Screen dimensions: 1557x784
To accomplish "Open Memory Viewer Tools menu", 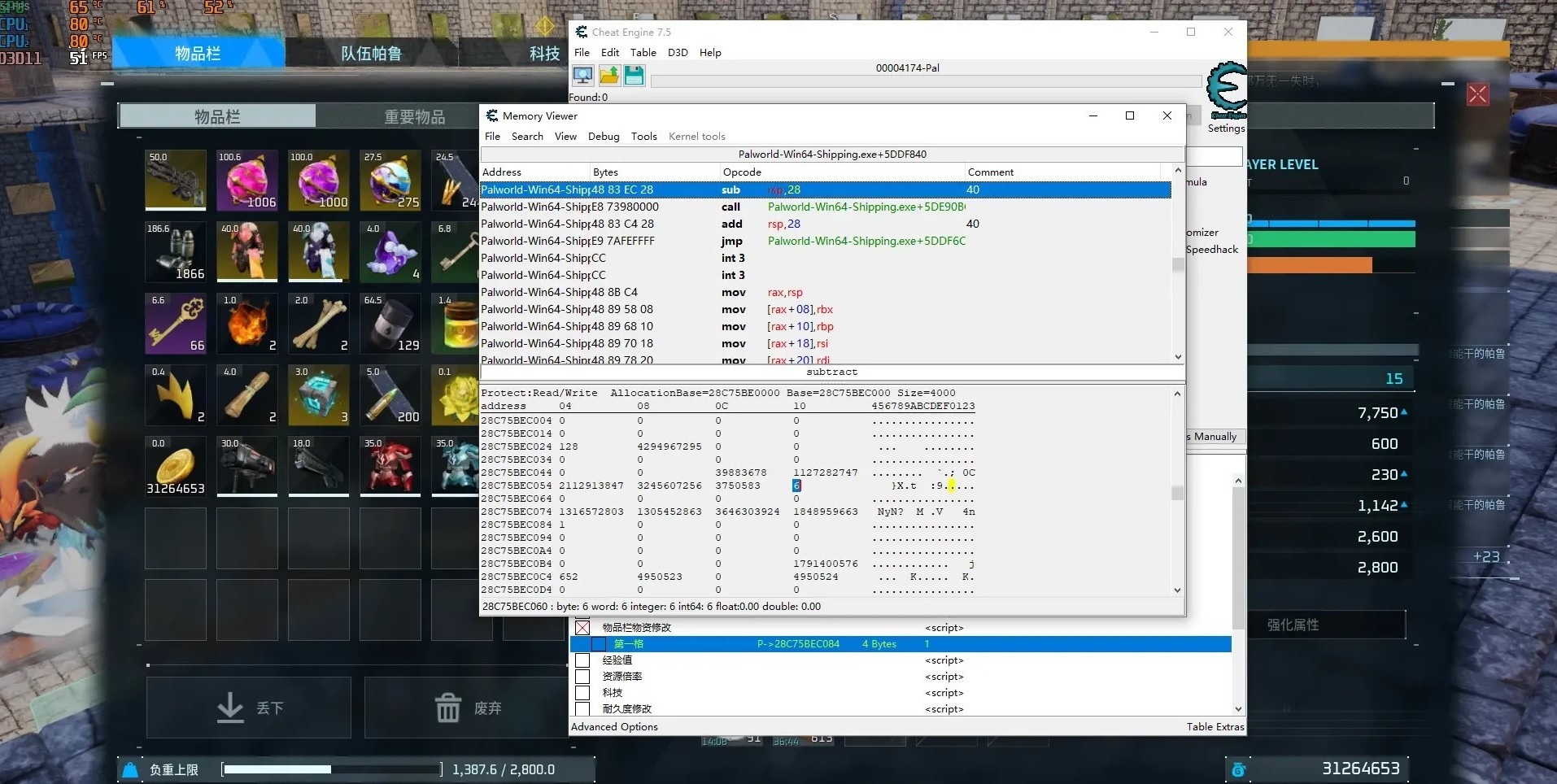I will click(x=643, y=137).
